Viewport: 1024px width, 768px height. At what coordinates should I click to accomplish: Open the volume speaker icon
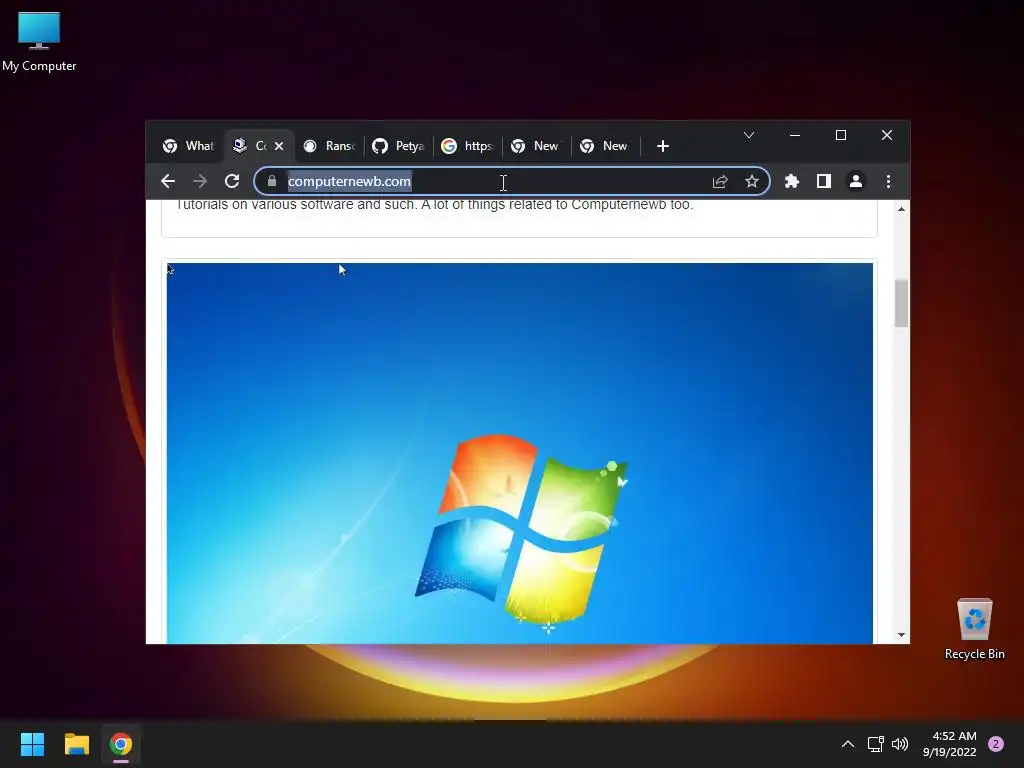pyautogui.click(x=900, y=744)
